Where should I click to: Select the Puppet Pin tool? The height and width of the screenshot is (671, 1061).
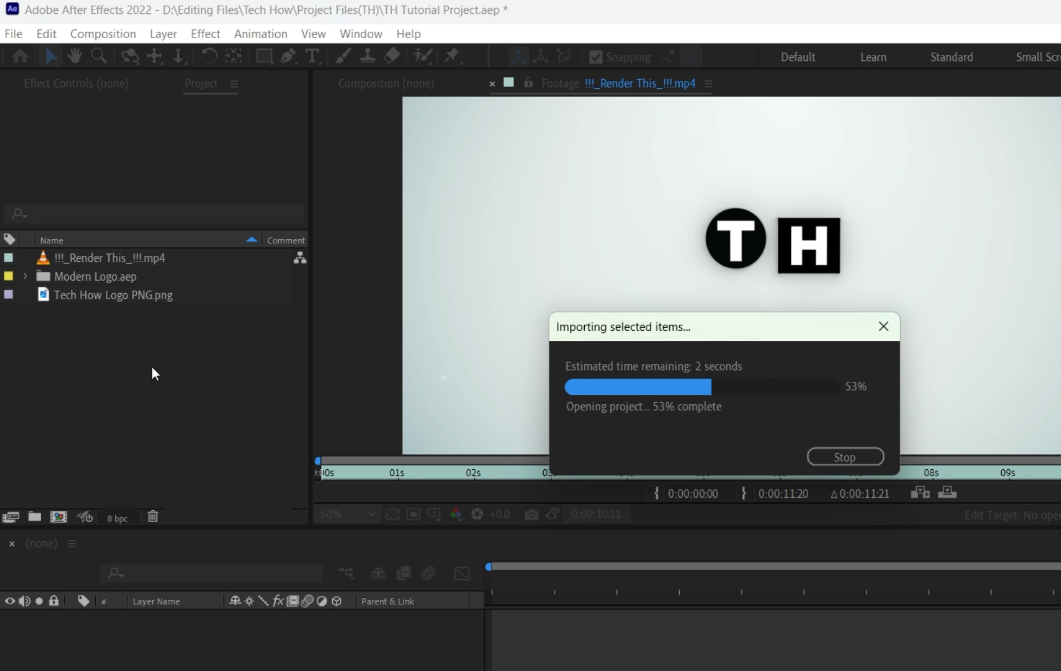pyautogui.click(x=452, y=57)
